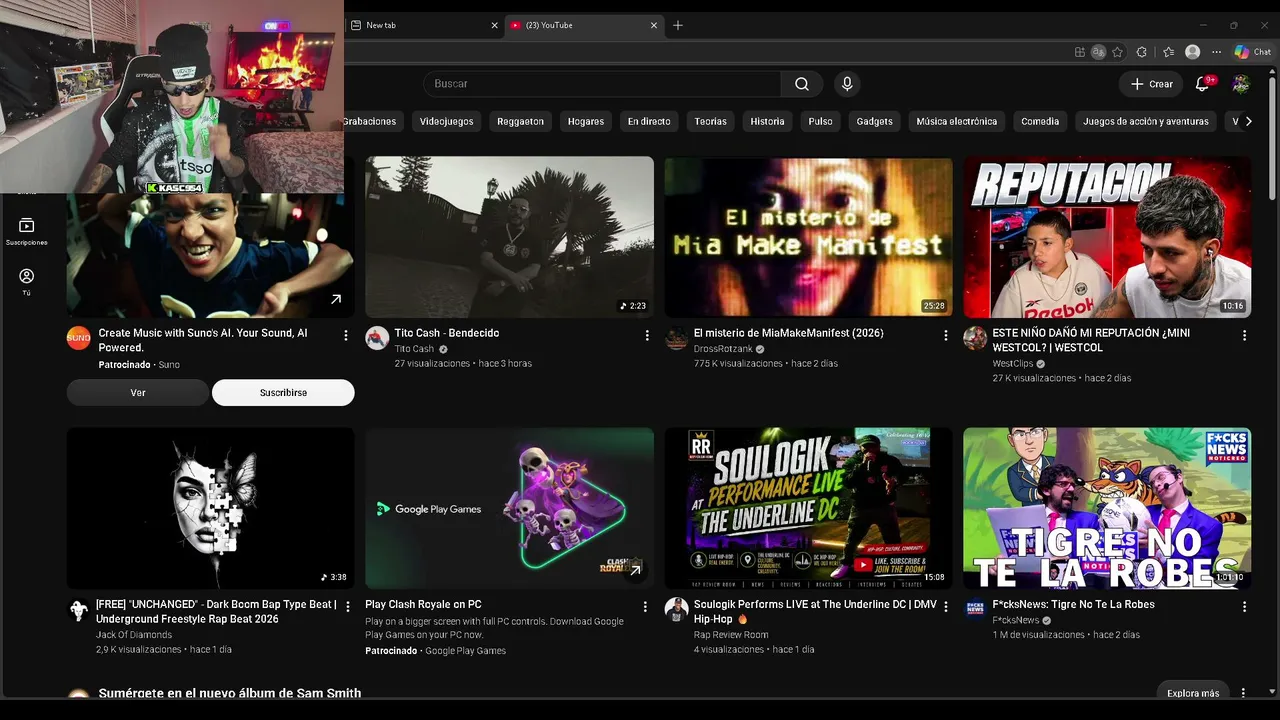The height and width of the screenshot is (720, 1280).
Task: Open F*cksNews channel avatar
Action: pyautogui.click(x=975, y=610)
